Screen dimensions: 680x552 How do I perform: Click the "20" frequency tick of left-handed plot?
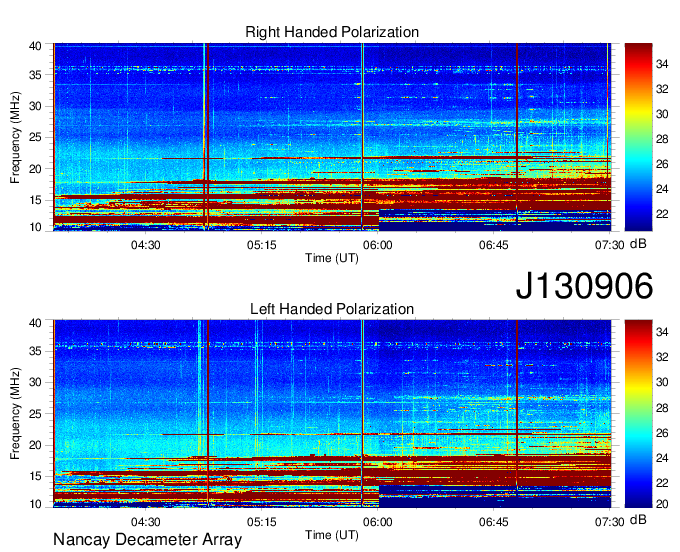coord(35,445)
